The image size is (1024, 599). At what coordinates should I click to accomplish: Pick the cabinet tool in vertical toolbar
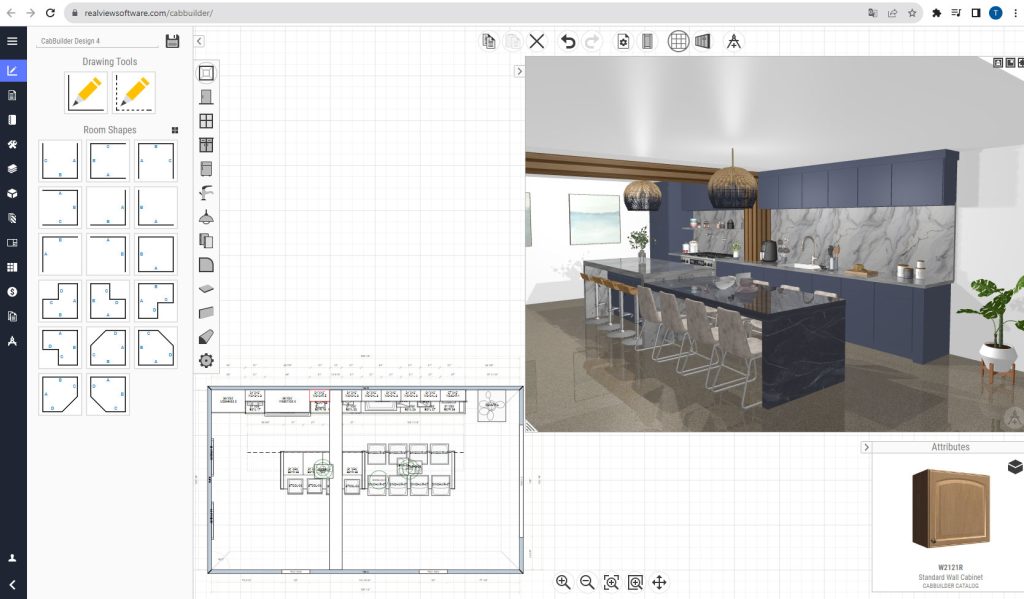[206, 145]
